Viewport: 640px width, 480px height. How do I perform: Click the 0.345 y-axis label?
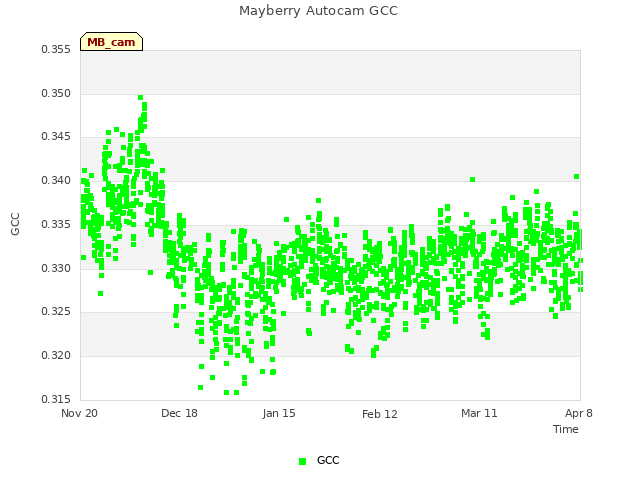[x=56, y=136]
